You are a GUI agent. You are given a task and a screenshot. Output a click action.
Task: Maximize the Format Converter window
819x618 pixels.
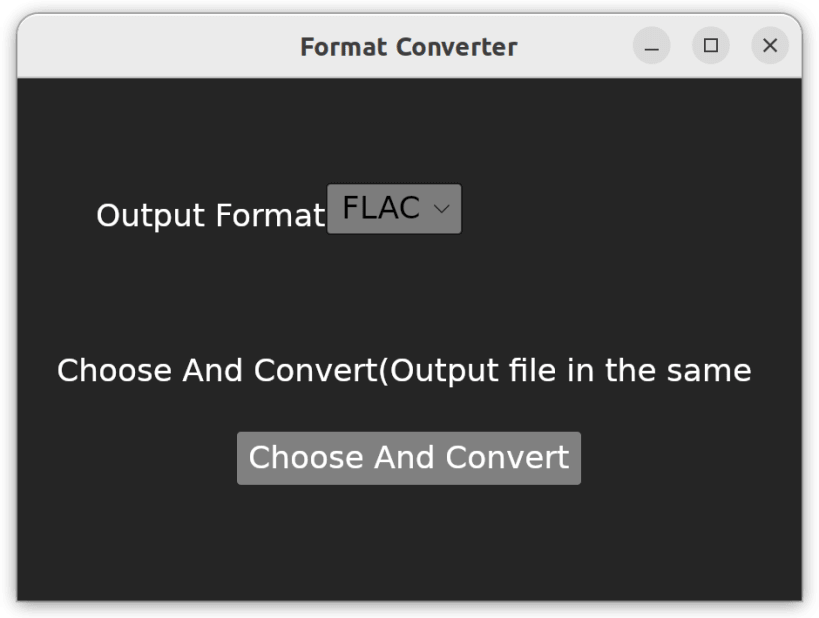711,46
